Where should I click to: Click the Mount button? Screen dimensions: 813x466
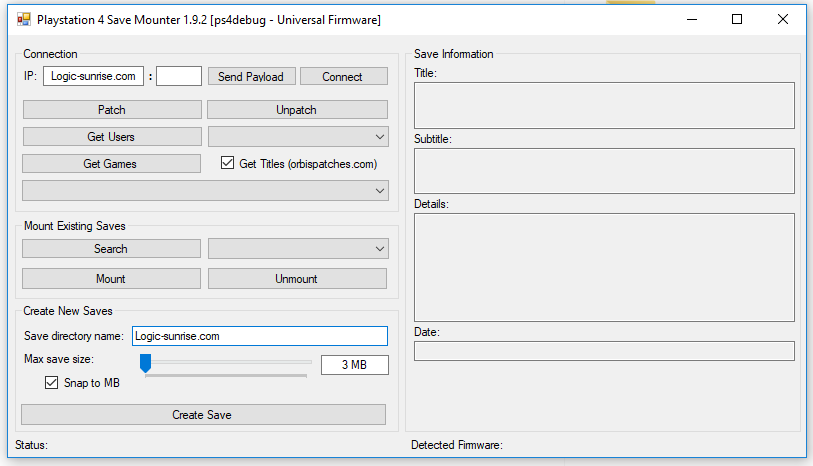(x=111, y=279)
